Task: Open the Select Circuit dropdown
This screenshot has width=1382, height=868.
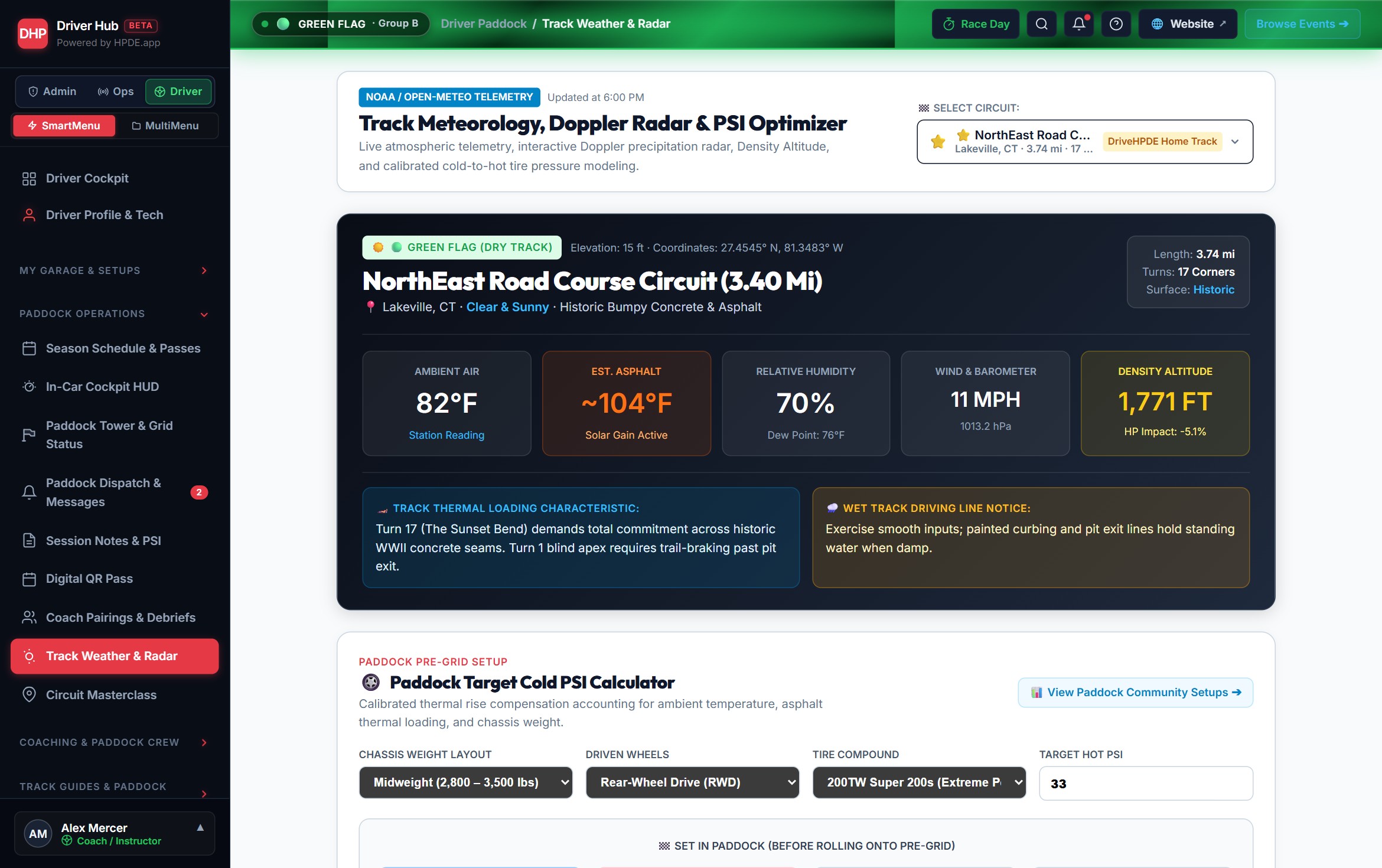Action: (x=1084, y=142)
